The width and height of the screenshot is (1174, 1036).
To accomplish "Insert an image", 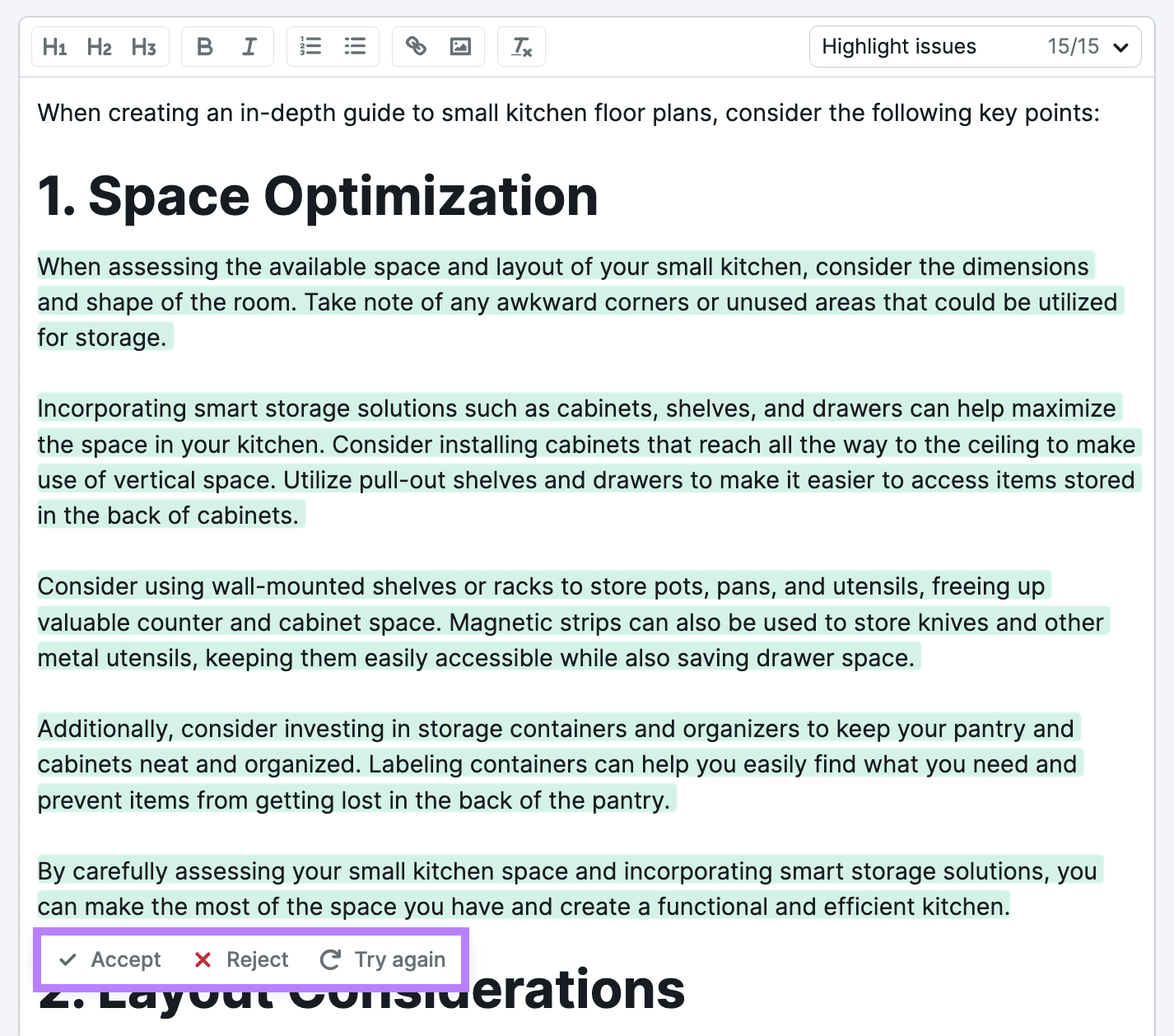I will click(460, 47).
